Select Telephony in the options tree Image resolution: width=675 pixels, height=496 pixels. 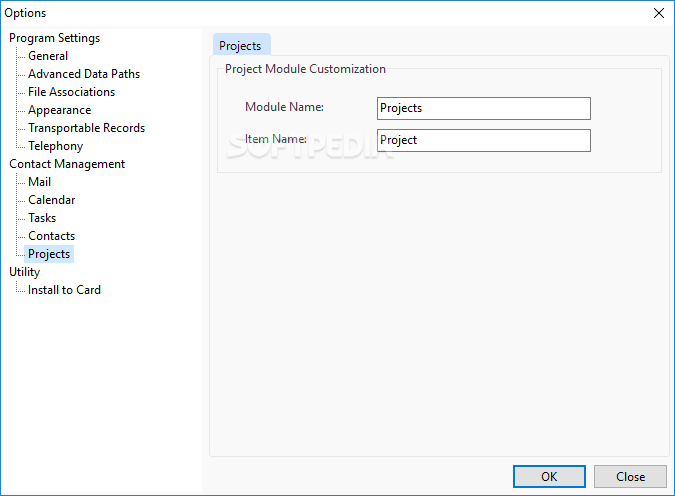click(x=56, y=146)
